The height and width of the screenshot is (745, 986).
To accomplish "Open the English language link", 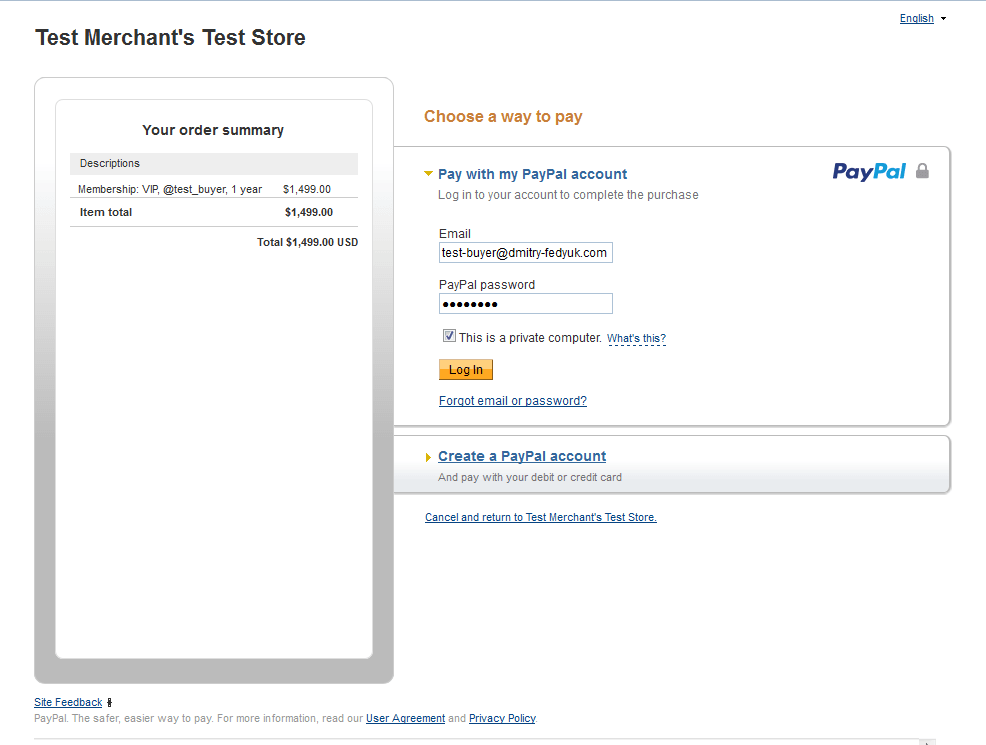I will point(916,18).
